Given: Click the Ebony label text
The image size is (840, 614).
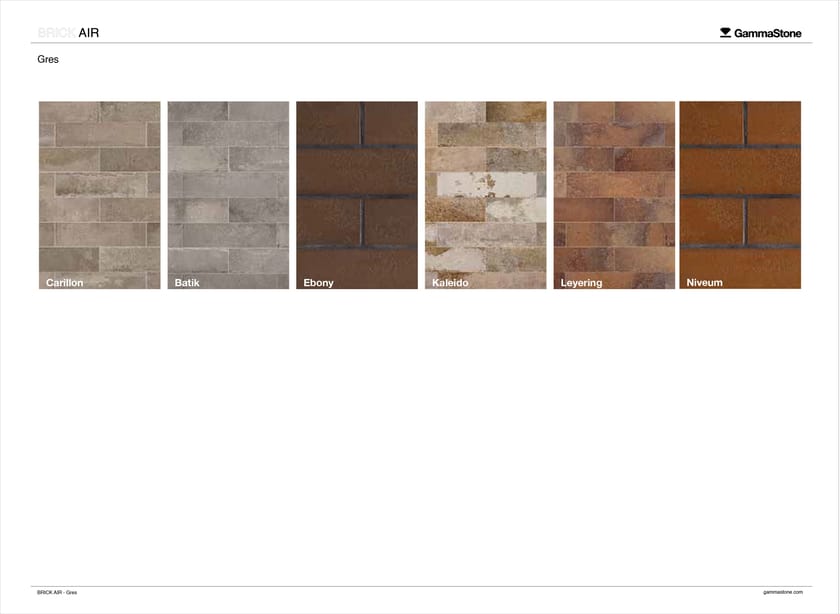Looking at the screenshot, I should [x=318, y=282].
